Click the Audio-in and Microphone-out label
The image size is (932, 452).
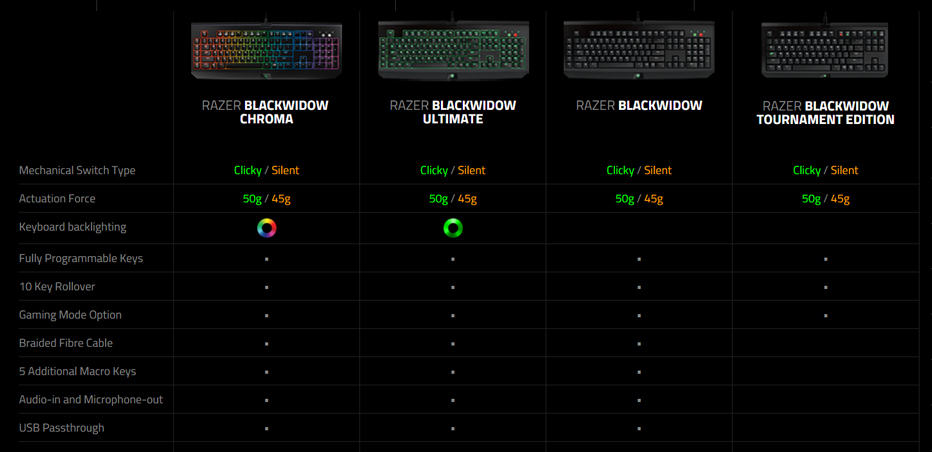(91, 400)
